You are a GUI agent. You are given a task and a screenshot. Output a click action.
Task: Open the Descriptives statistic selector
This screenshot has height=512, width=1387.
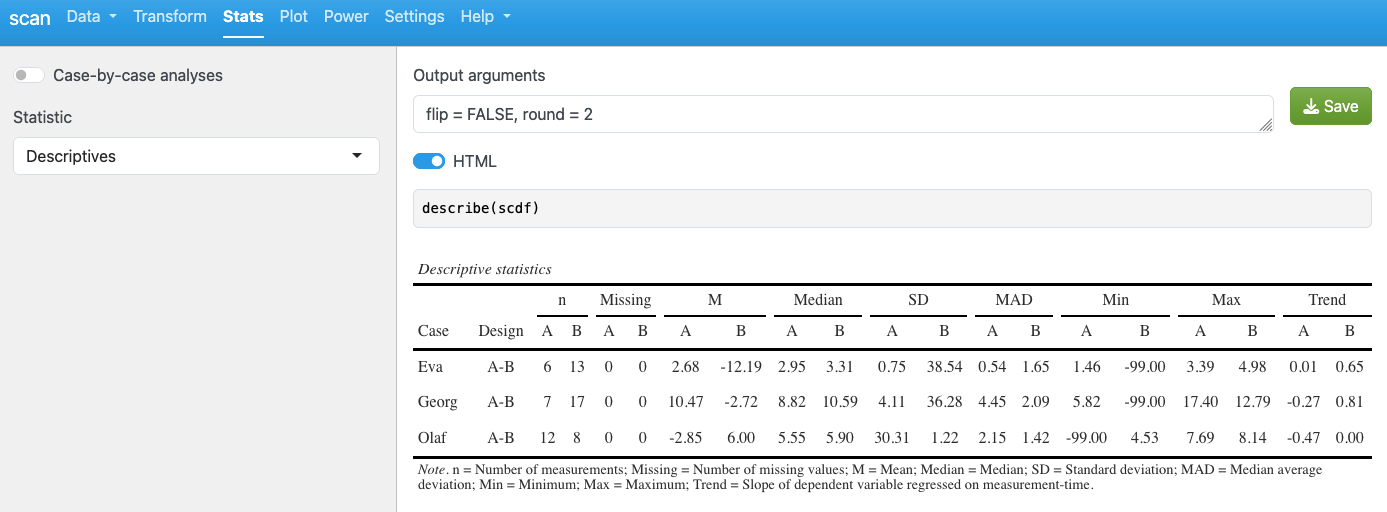(x=196, y=156)
